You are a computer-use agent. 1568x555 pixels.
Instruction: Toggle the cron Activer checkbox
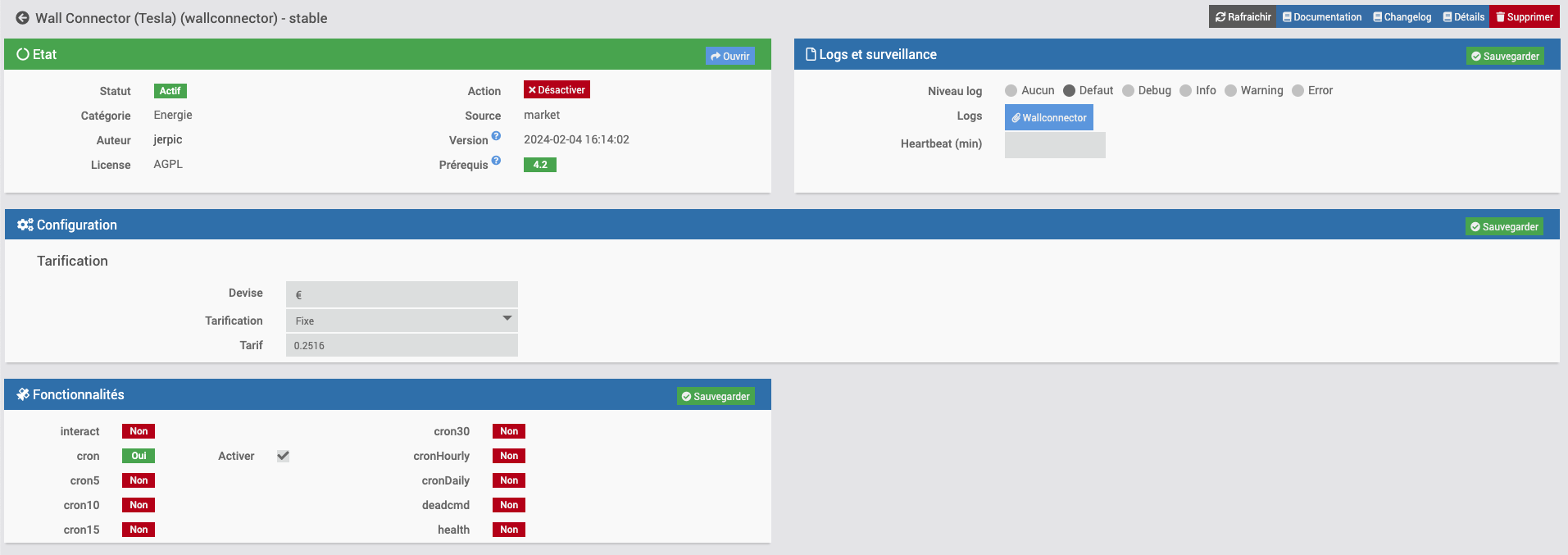point(283,456)
